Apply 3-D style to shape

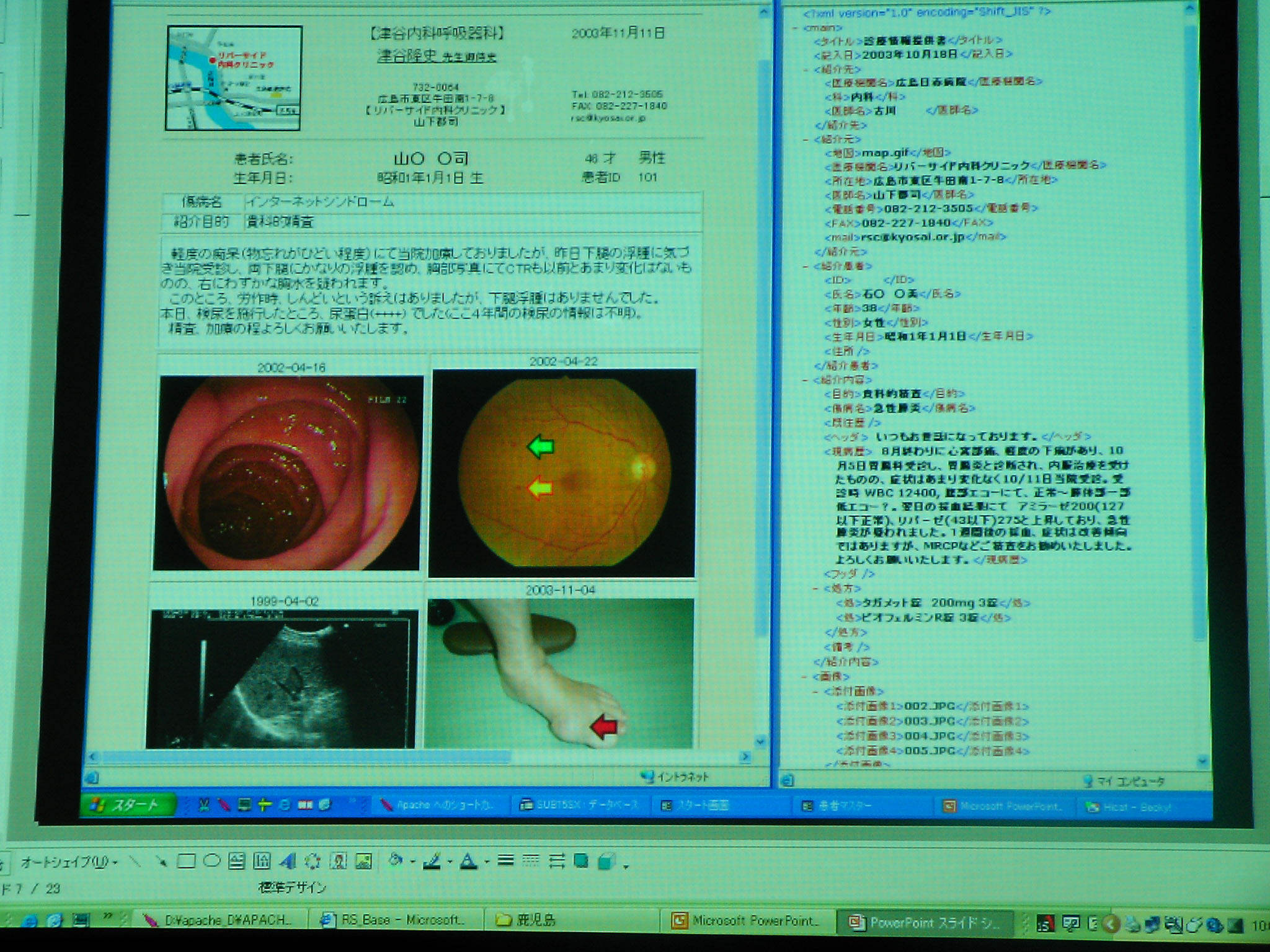607,862
